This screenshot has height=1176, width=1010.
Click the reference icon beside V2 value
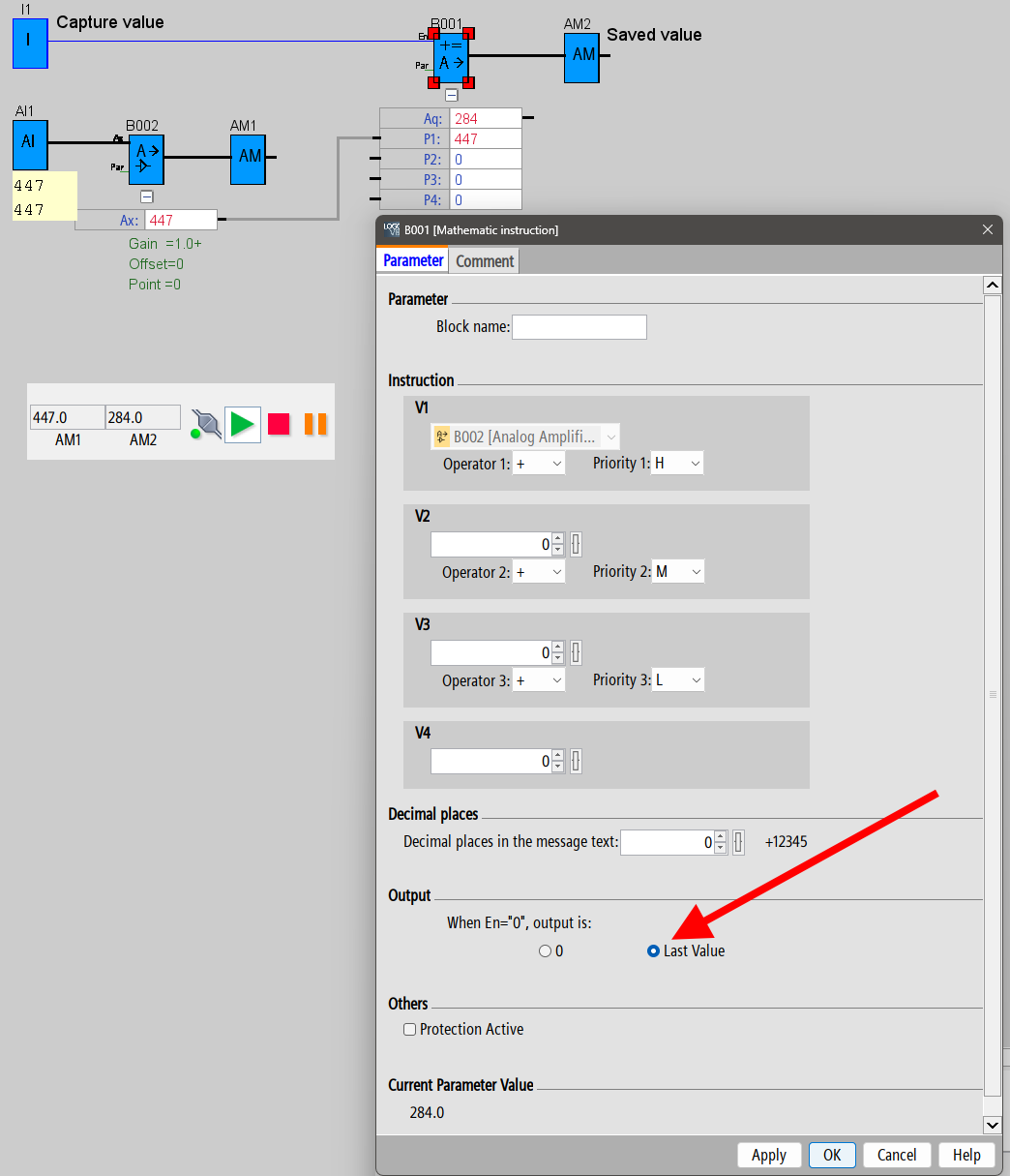click(x=576, y=545)
